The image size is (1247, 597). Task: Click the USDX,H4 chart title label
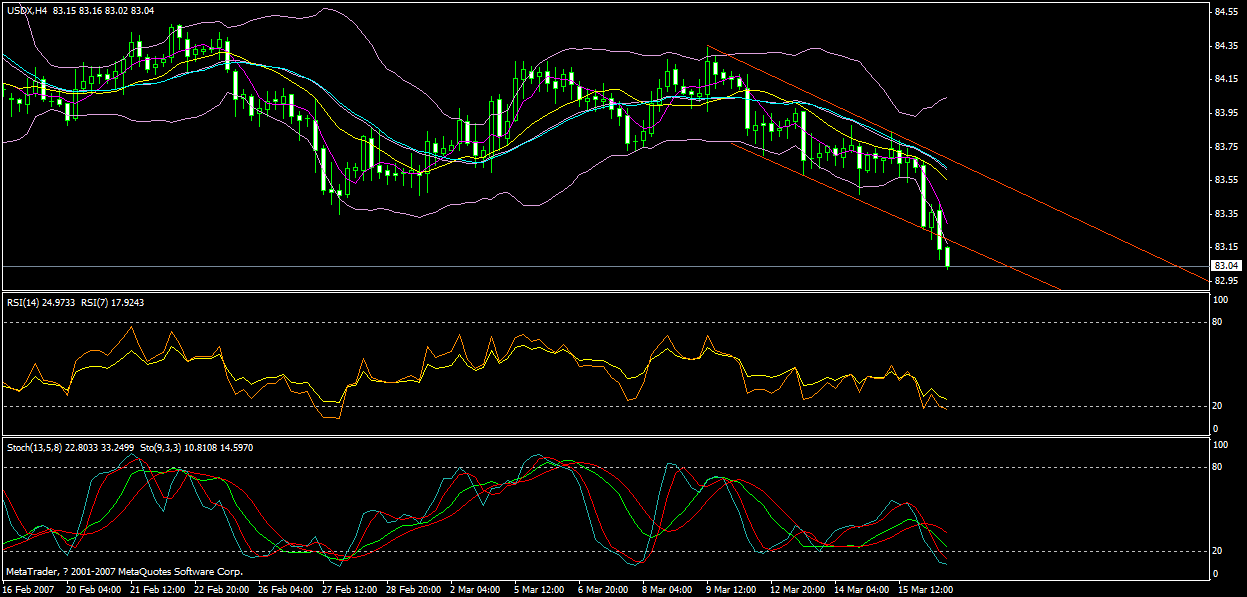(x=26, y=10)
